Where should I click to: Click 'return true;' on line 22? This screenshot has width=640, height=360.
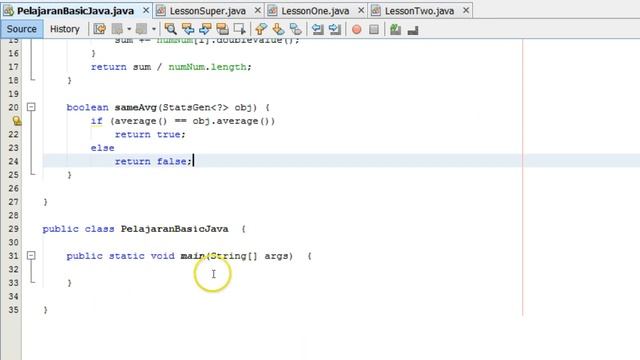(150, 134)
